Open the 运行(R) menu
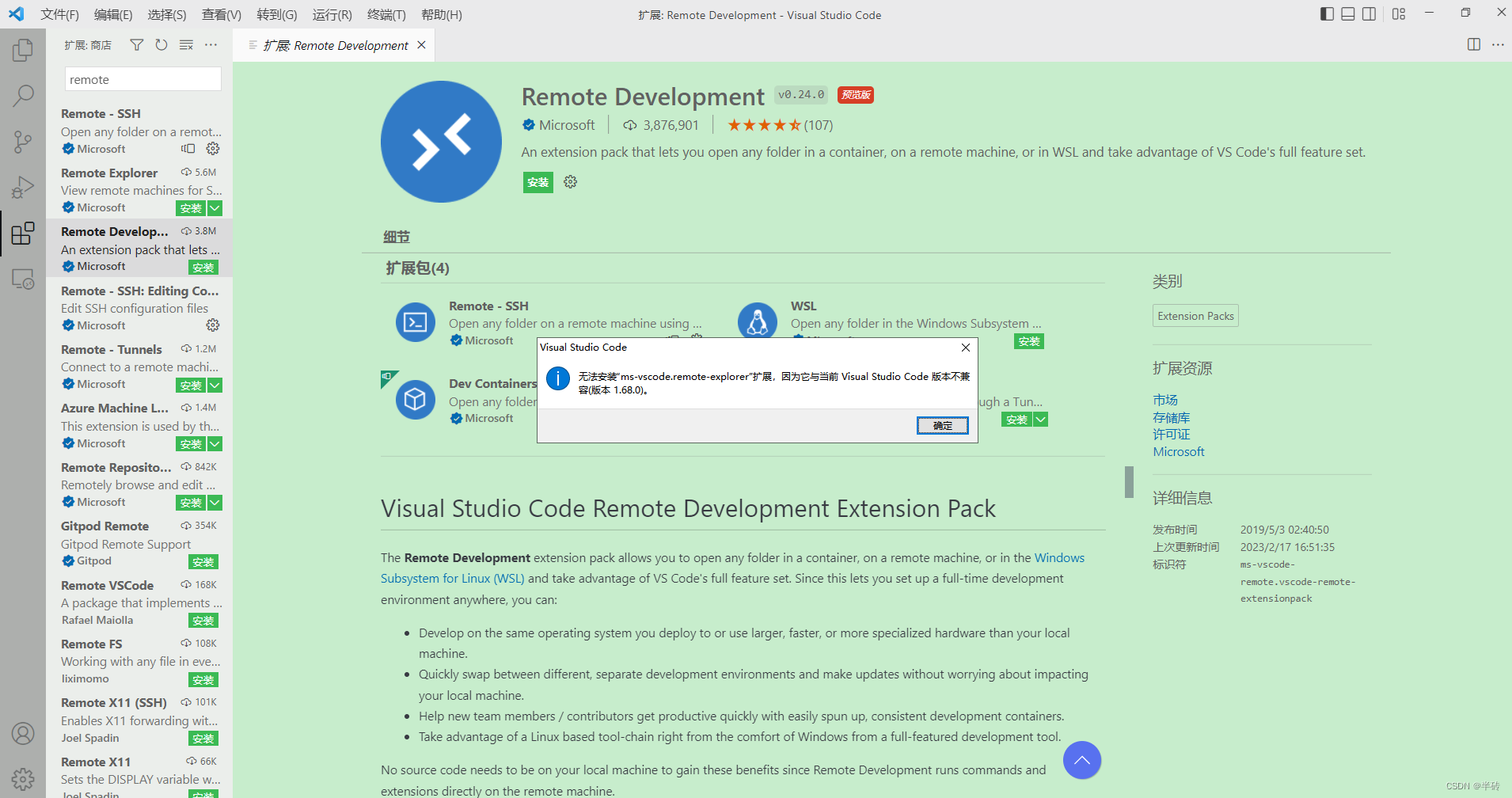 click(x=332, y=15)
